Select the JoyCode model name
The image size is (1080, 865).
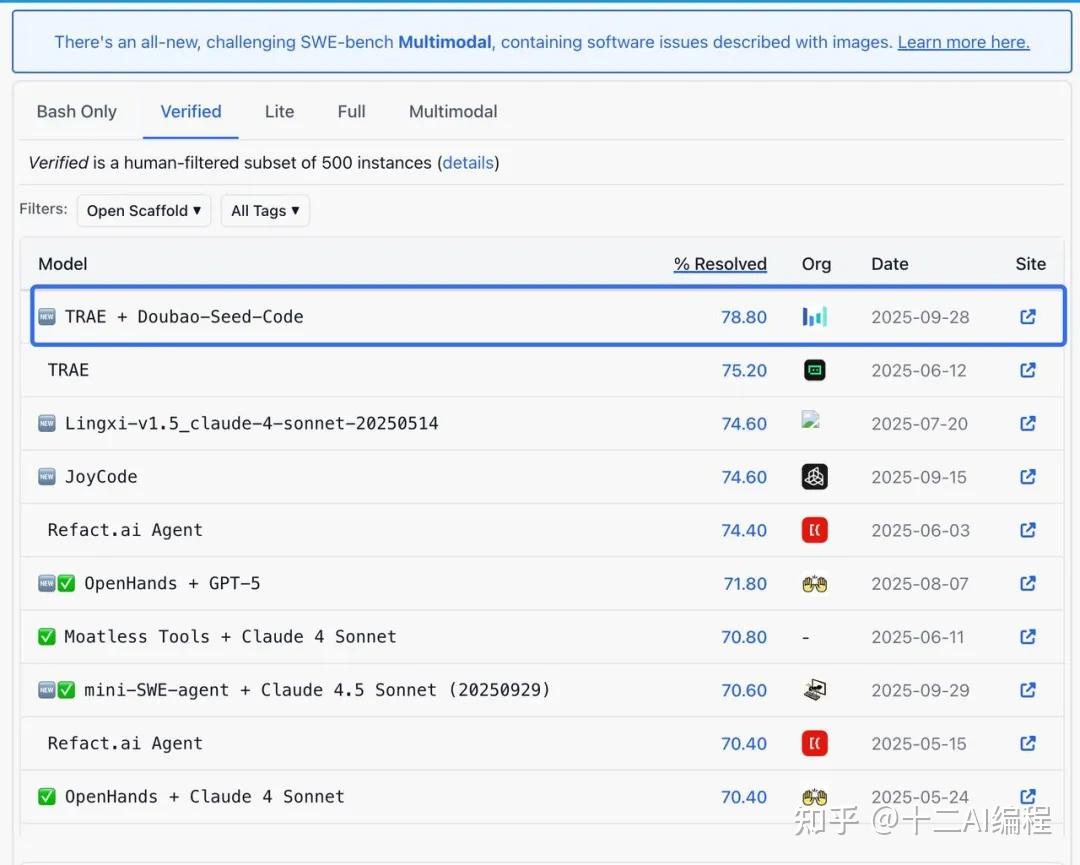click(101, 477)
